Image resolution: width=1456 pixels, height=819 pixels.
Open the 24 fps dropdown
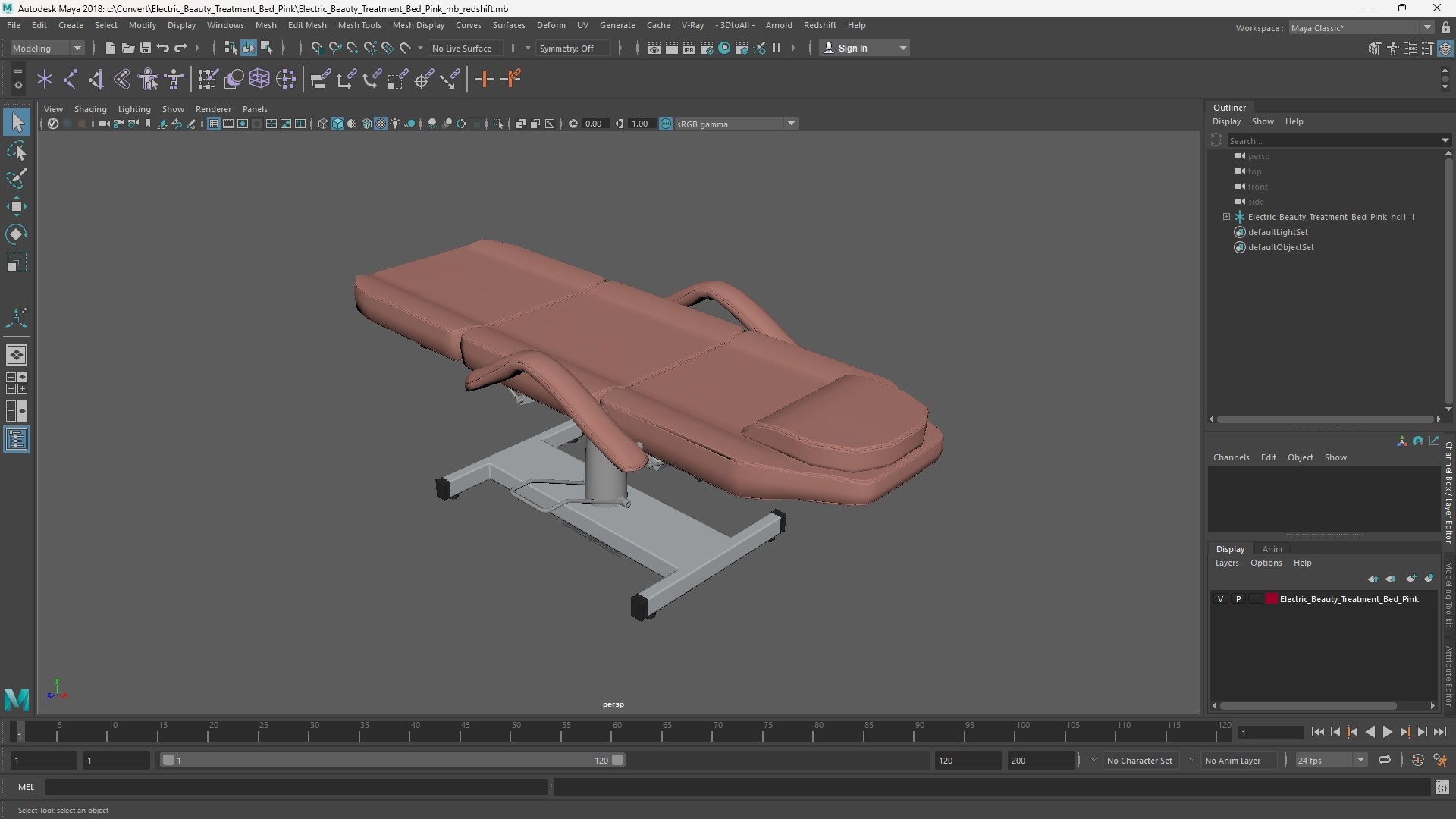tap(1330, 761)
